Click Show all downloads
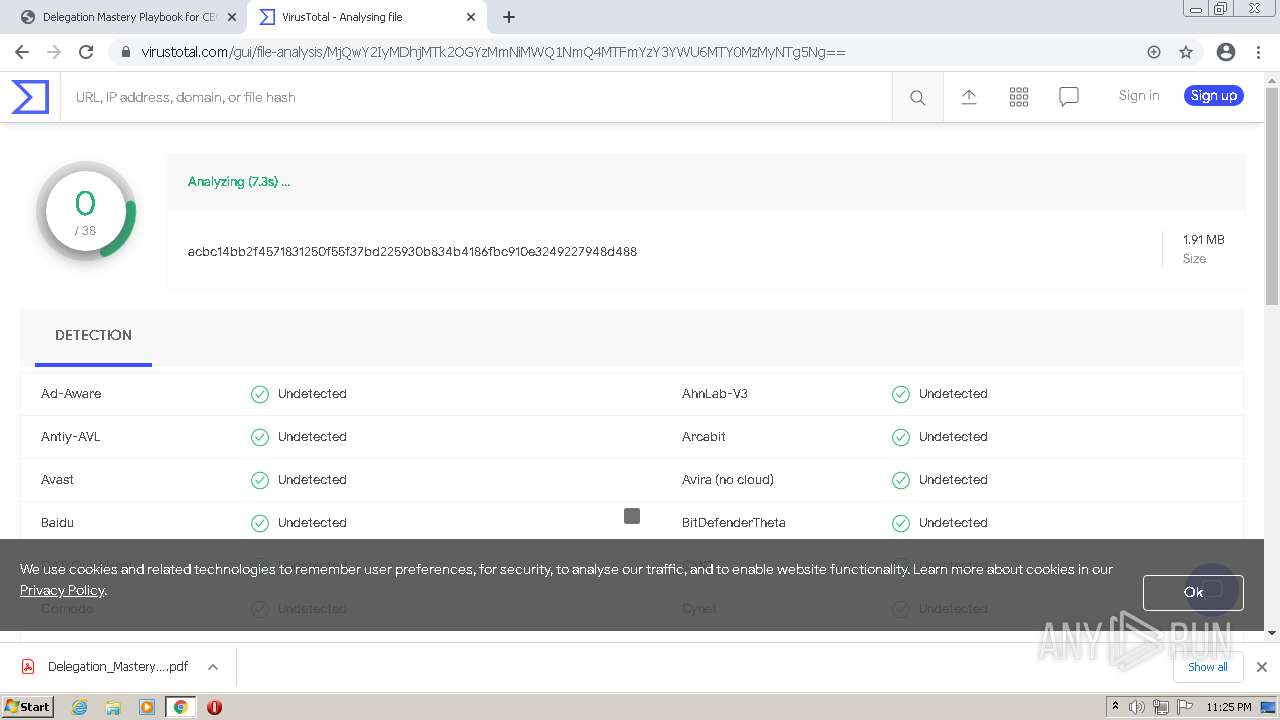This screenshot has width=1280, height=720. [x=1208, y=667]
